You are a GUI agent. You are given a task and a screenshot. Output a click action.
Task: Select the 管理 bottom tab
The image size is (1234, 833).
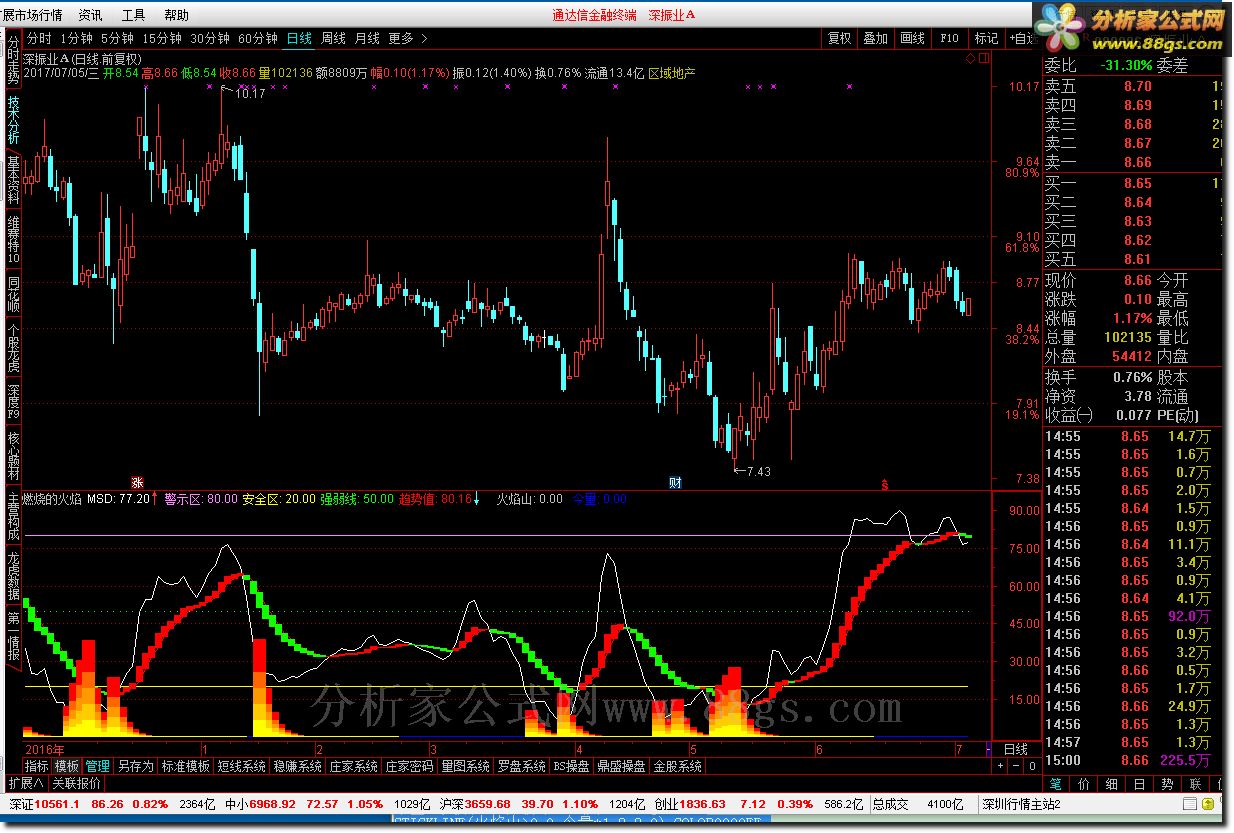97,767
